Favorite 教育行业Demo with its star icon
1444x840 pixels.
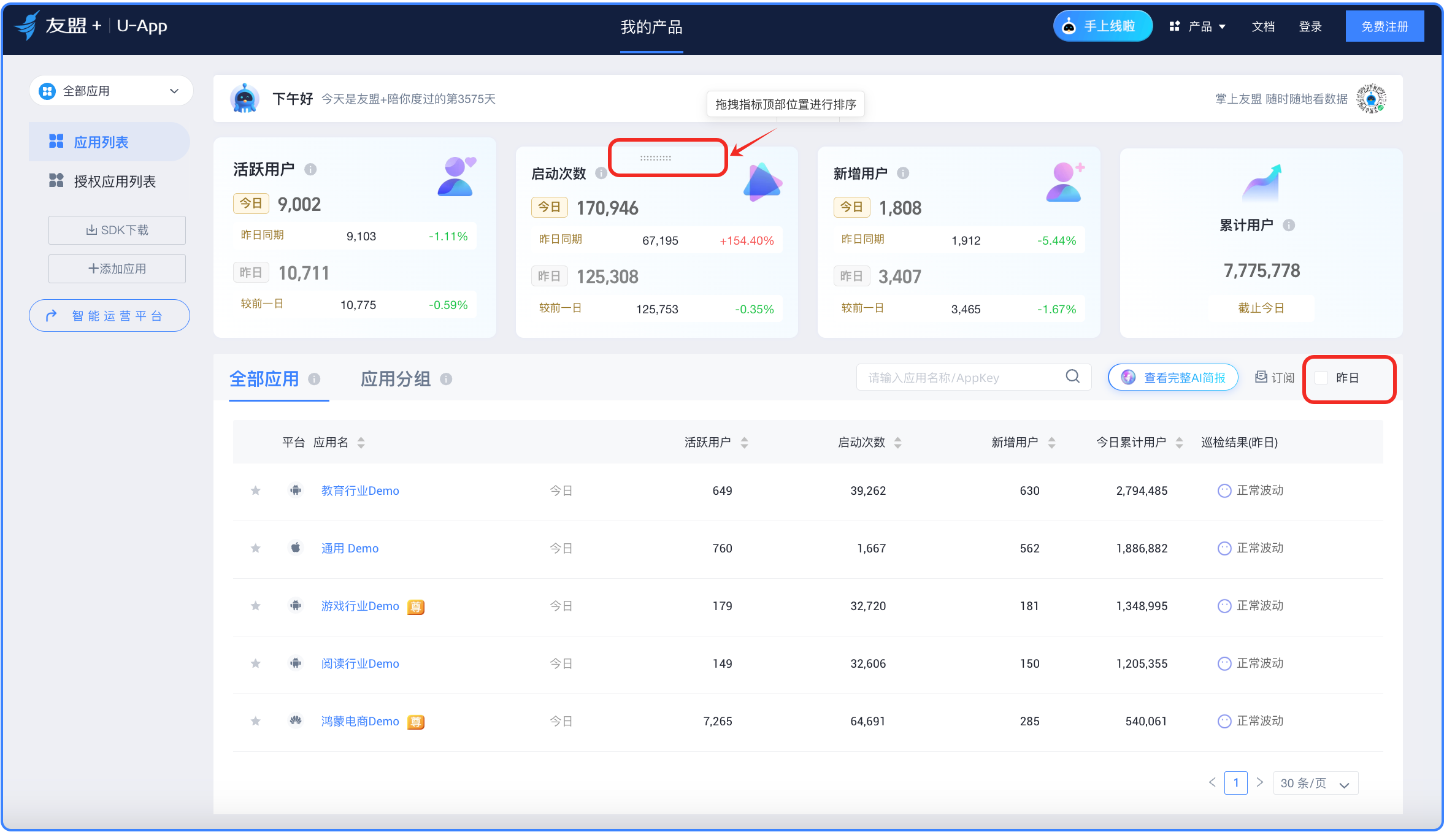pyautogui.click(x=256, y=491)
